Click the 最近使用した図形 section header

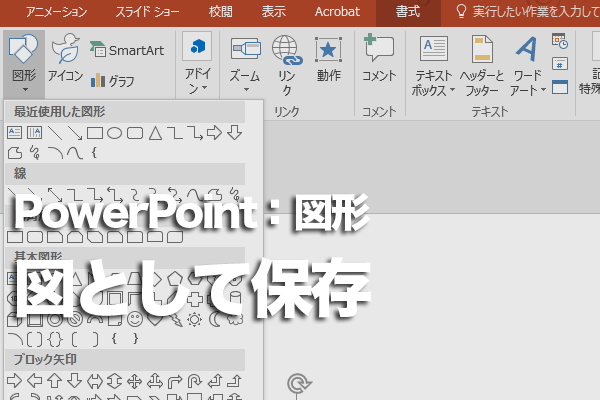click(125, 112)
